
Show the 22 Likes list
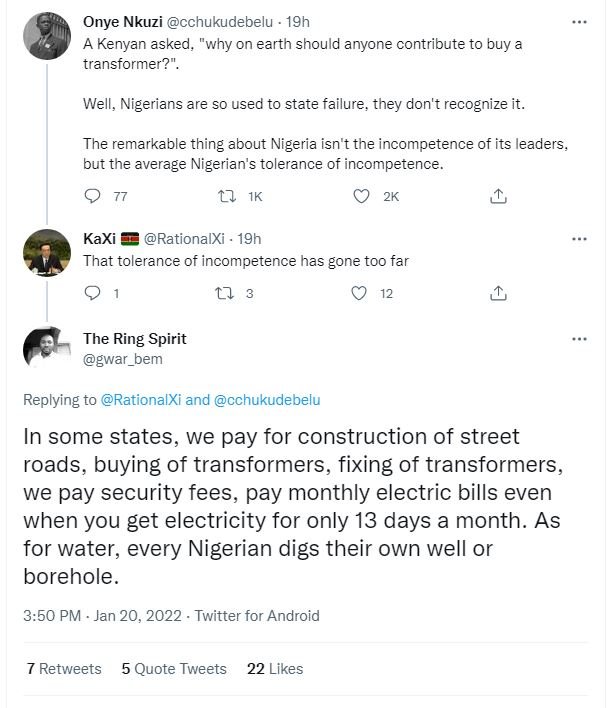[x=274, y=668]
